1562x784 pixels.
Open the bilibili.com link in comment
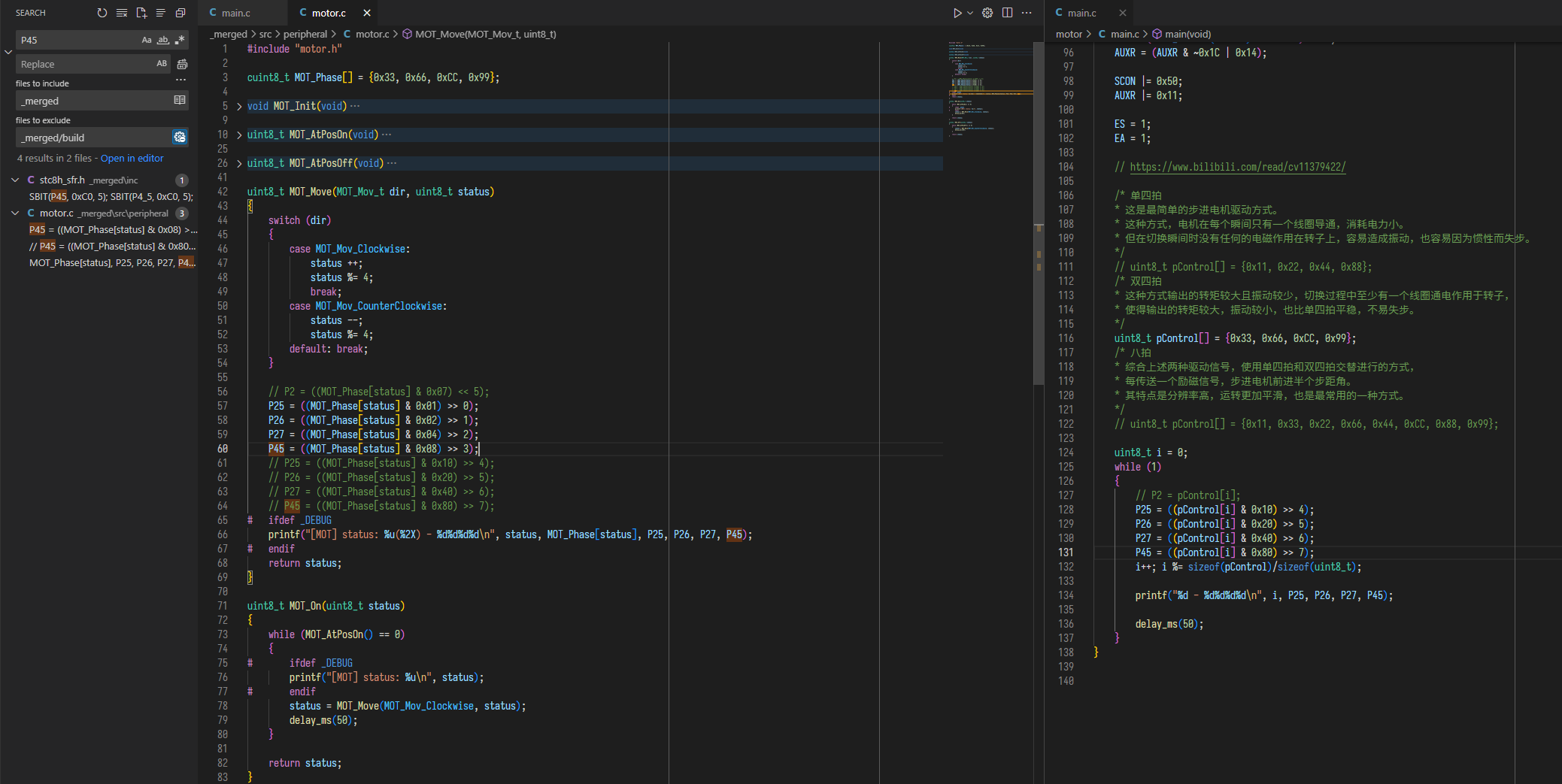point(1238,167)
